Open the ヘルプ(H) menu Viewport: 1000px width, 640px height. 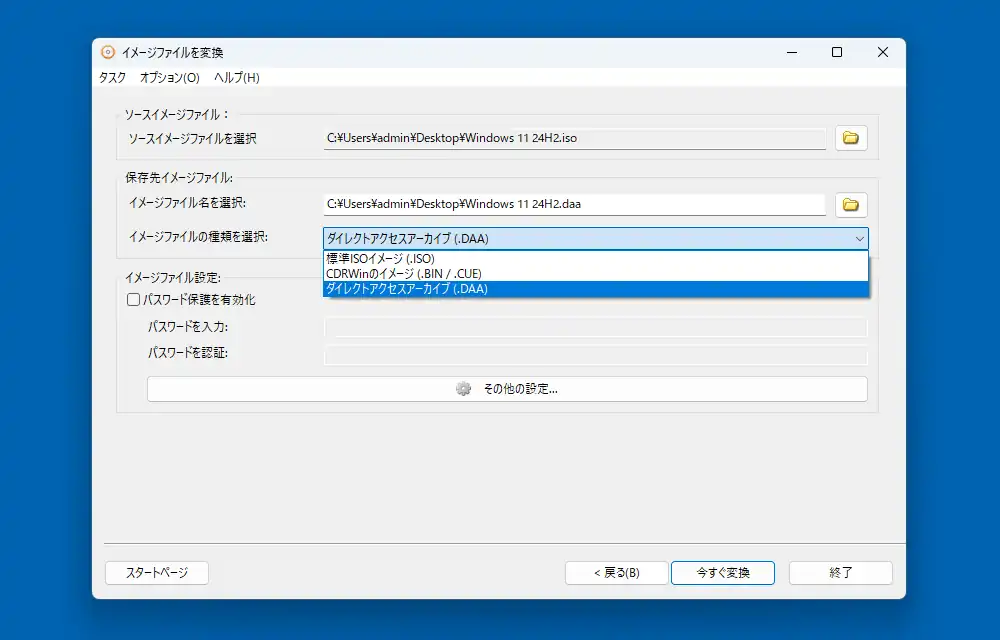[x=237, y=78]
